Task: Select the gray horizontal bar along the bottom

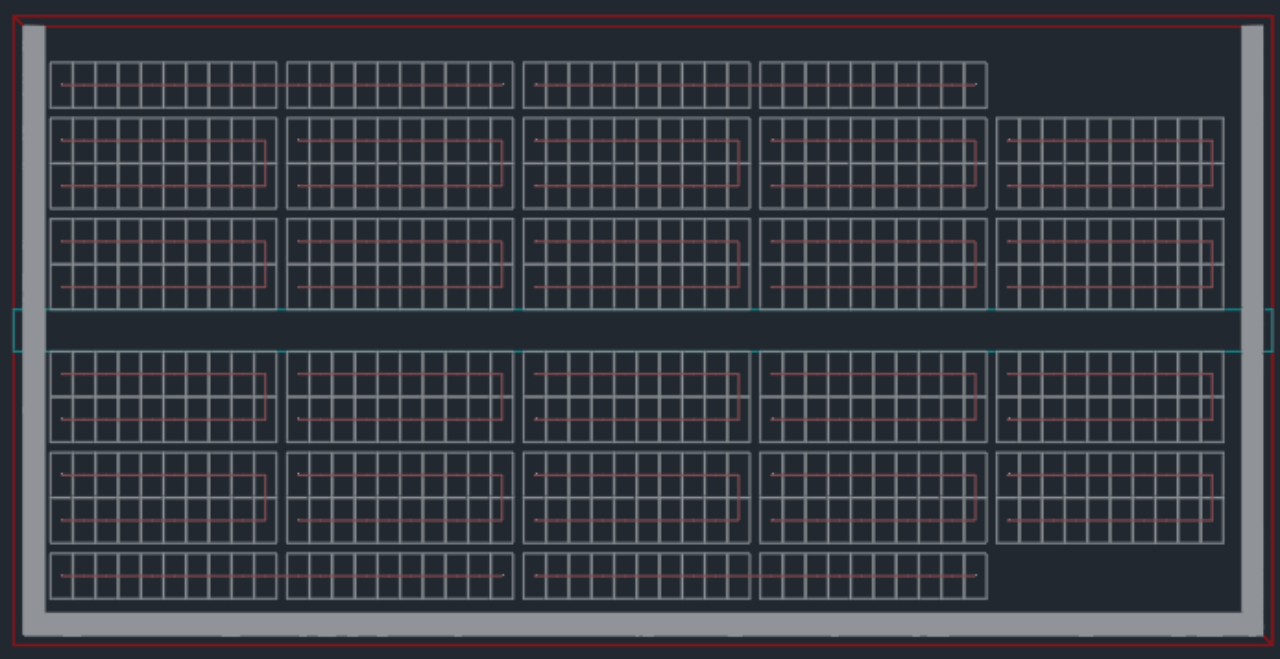Action: tap(640, 625)
